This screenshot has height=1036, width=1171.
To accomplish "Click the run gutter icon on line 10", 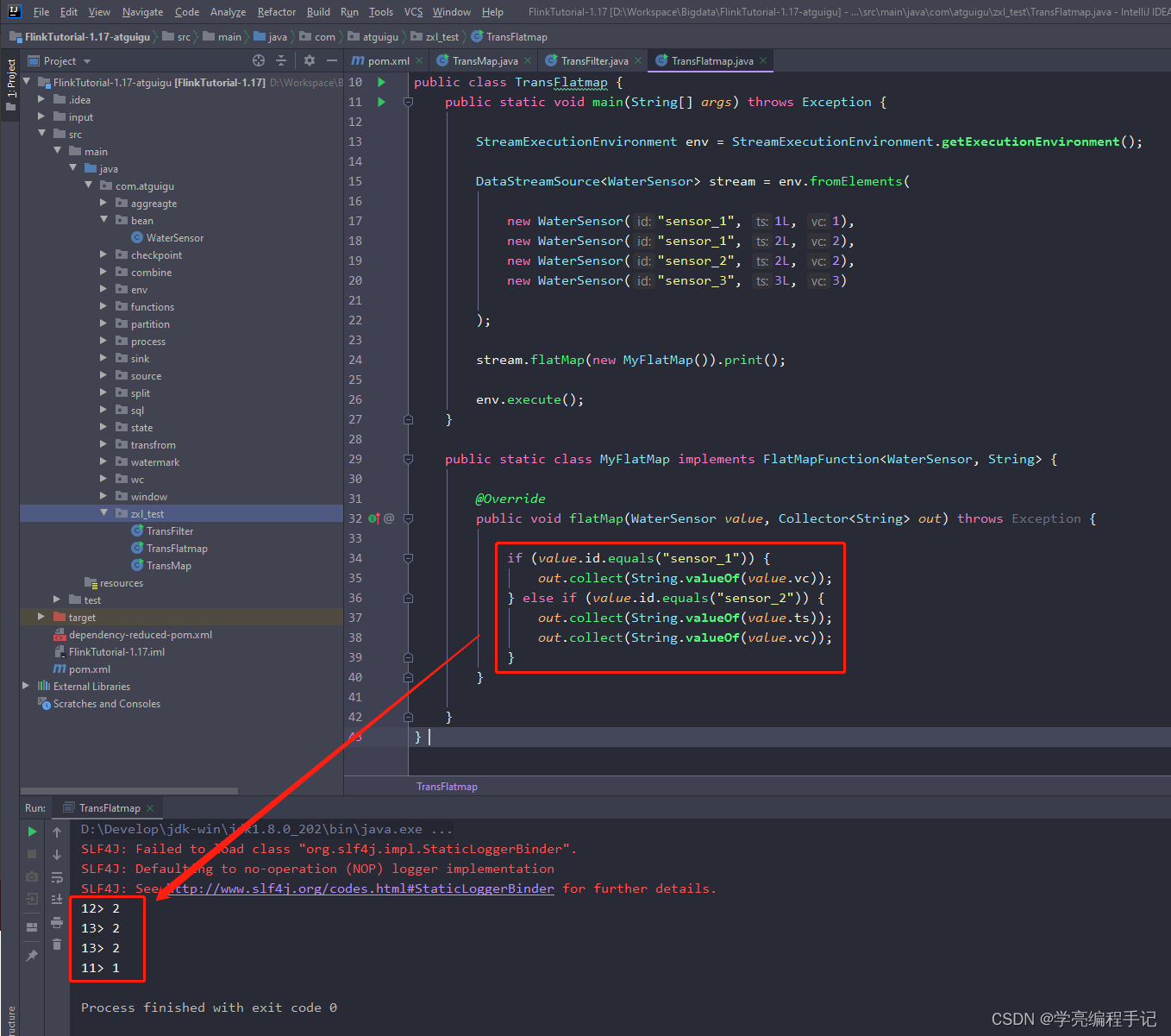I will pyautogui.click(x=381, y=82).
